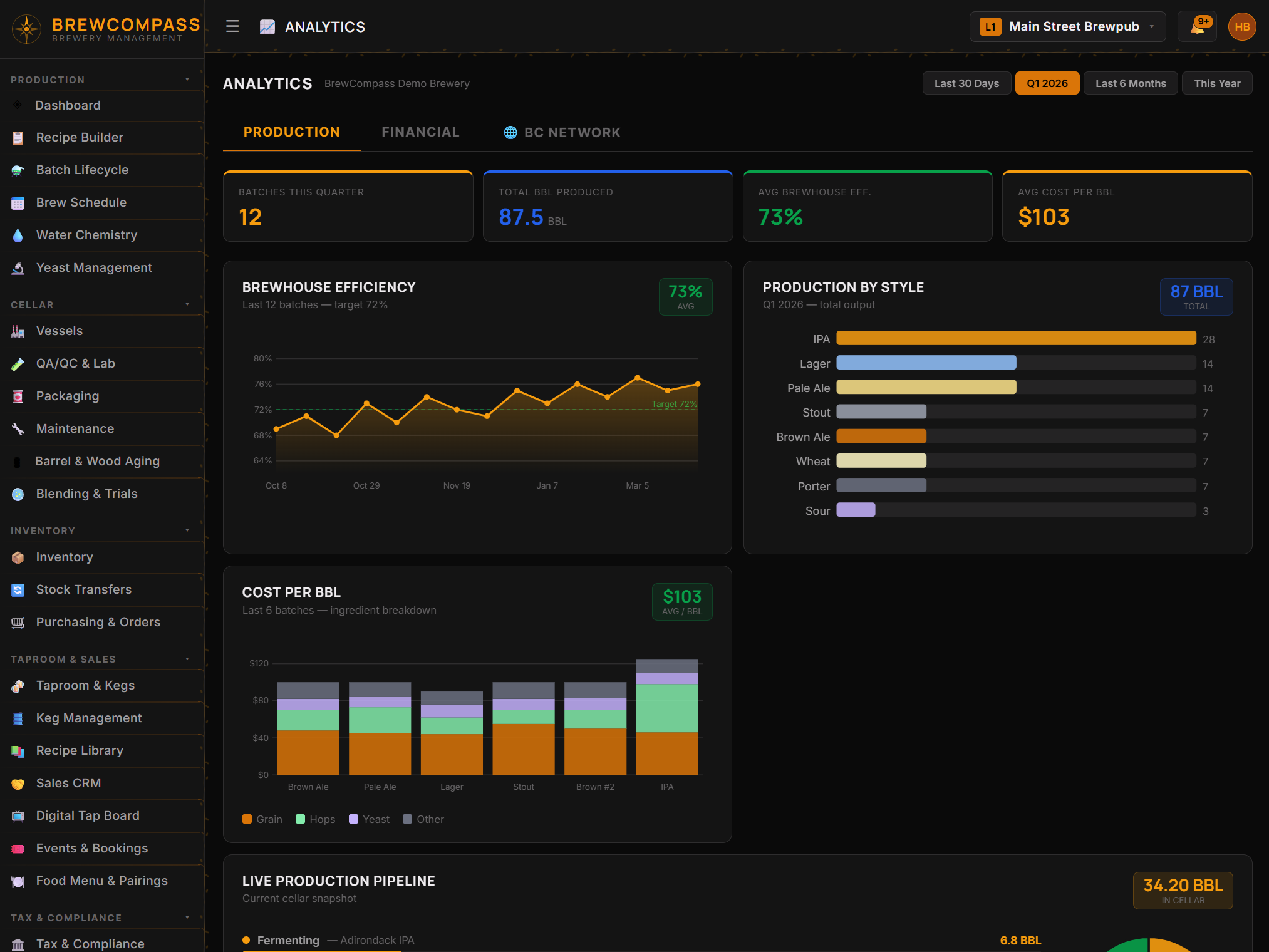This screenshot has width=1269, height=952.
Task: Click the $103 AVG / BBL badge
Action: [x=682, y=602]
